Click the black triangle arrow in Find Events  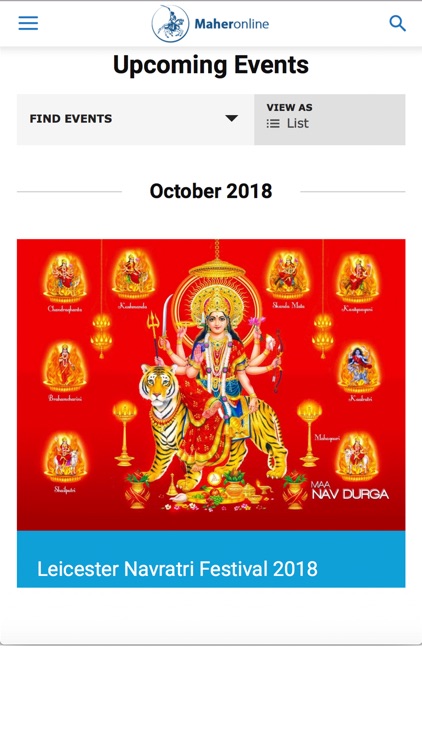[x=232, y=118]
